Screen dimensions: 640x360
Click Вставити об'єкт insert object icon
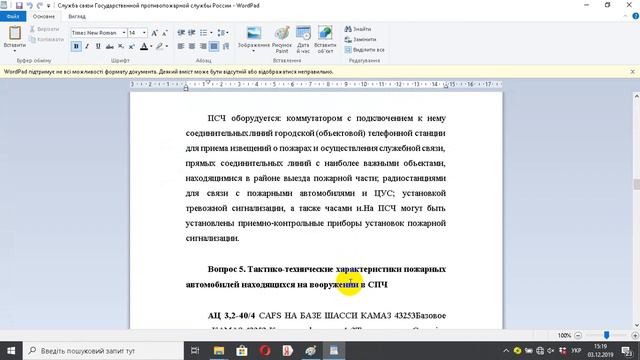click(325, 39)
